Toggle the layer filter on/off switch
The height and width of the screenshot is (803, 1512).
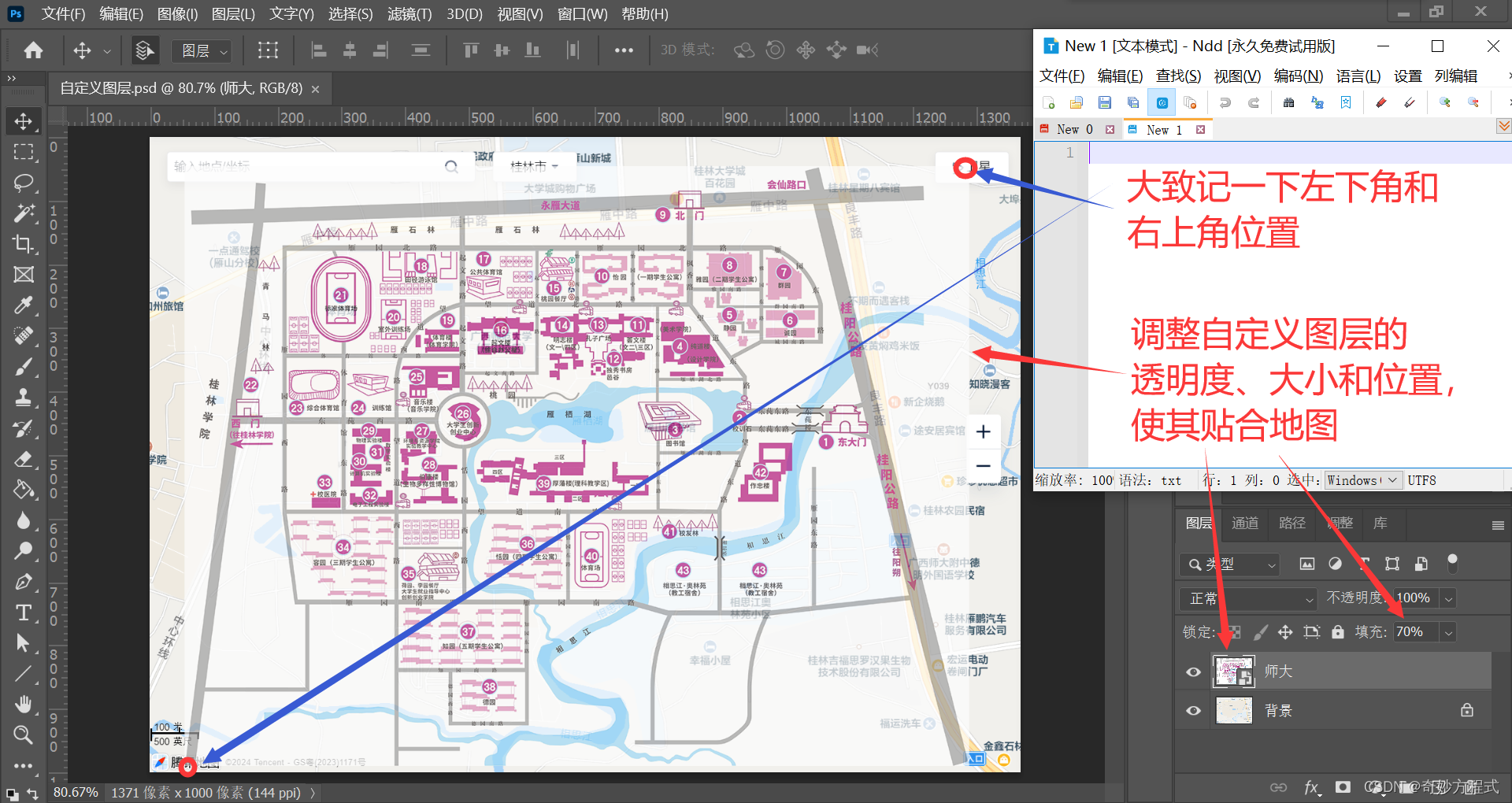[1453, 563]
